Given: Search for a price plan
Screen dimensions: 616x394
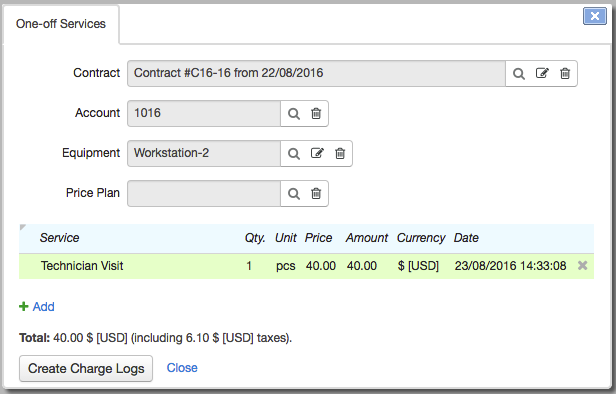Looking at the screenshot, I should point(294,194).
